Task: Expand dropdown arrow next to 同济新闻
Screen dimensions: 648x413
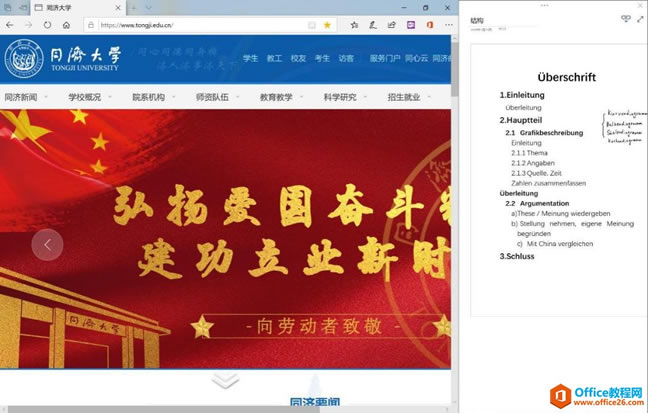Action: (46, 97)
